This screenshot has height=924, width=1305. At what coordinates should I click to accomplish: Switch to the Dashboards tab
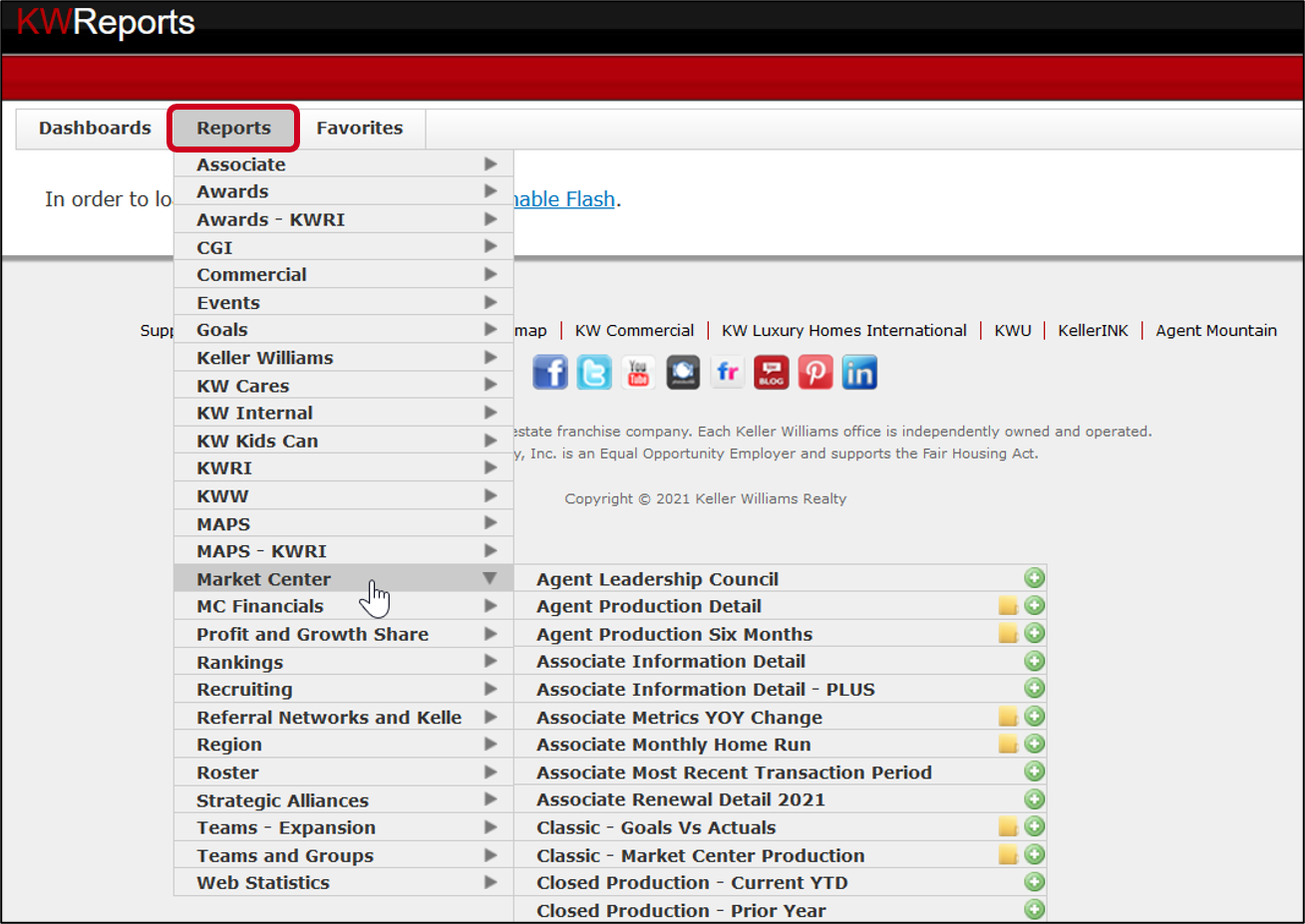point(95,128)
